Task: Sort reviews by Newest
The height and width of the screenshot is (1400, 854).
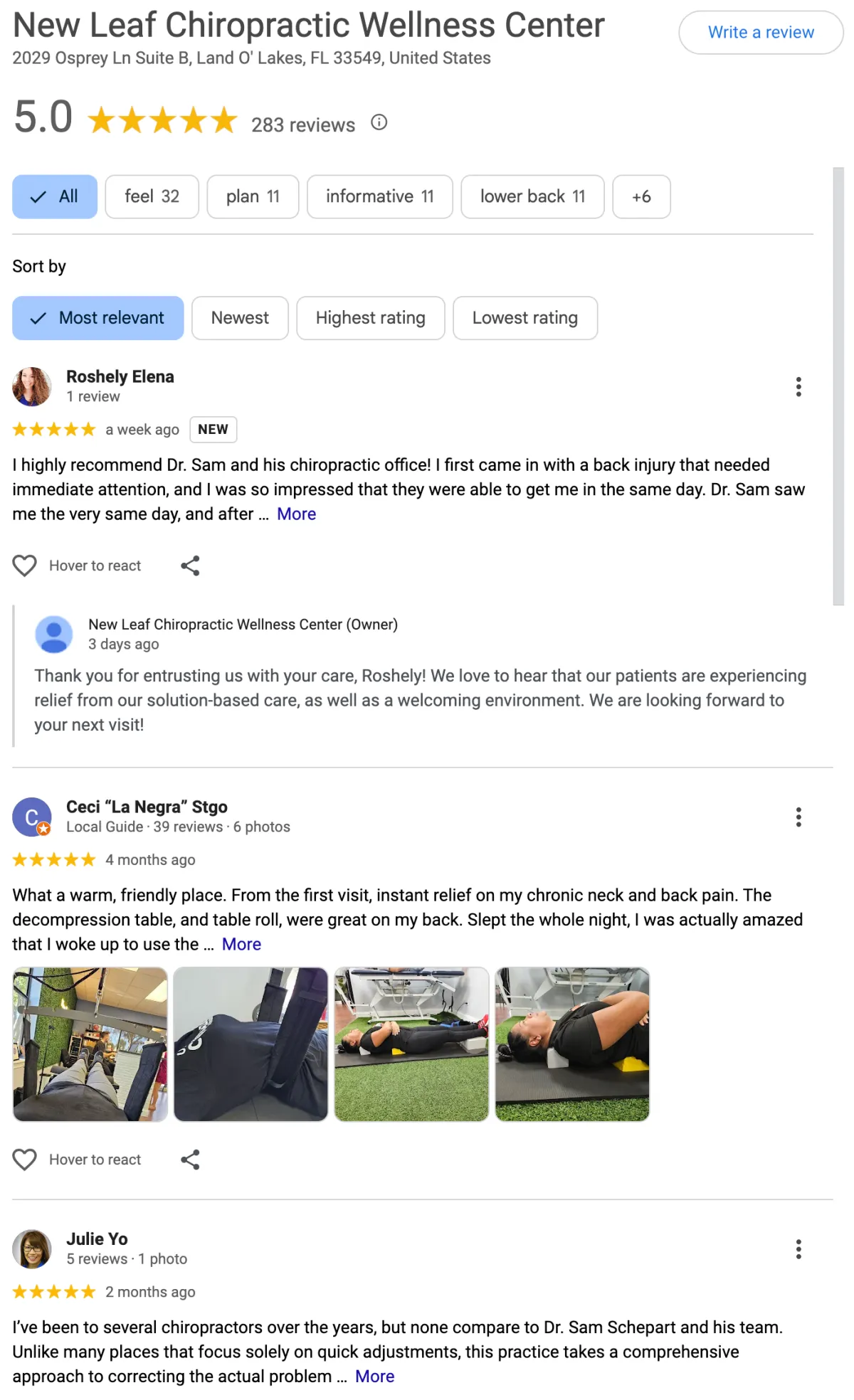Action: tap(240, 318)
